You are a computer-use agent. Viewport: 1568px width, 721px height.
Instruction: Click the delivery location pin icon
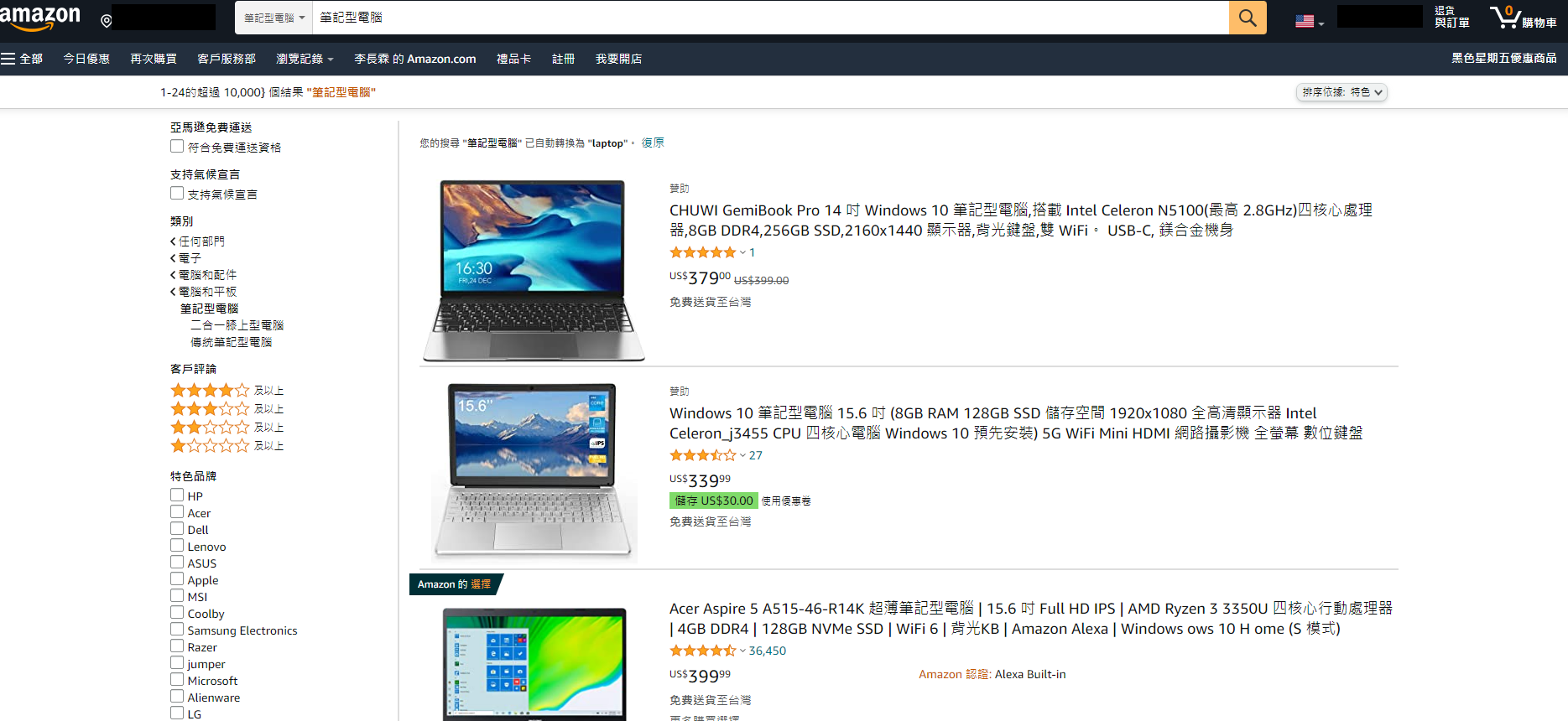107,20
